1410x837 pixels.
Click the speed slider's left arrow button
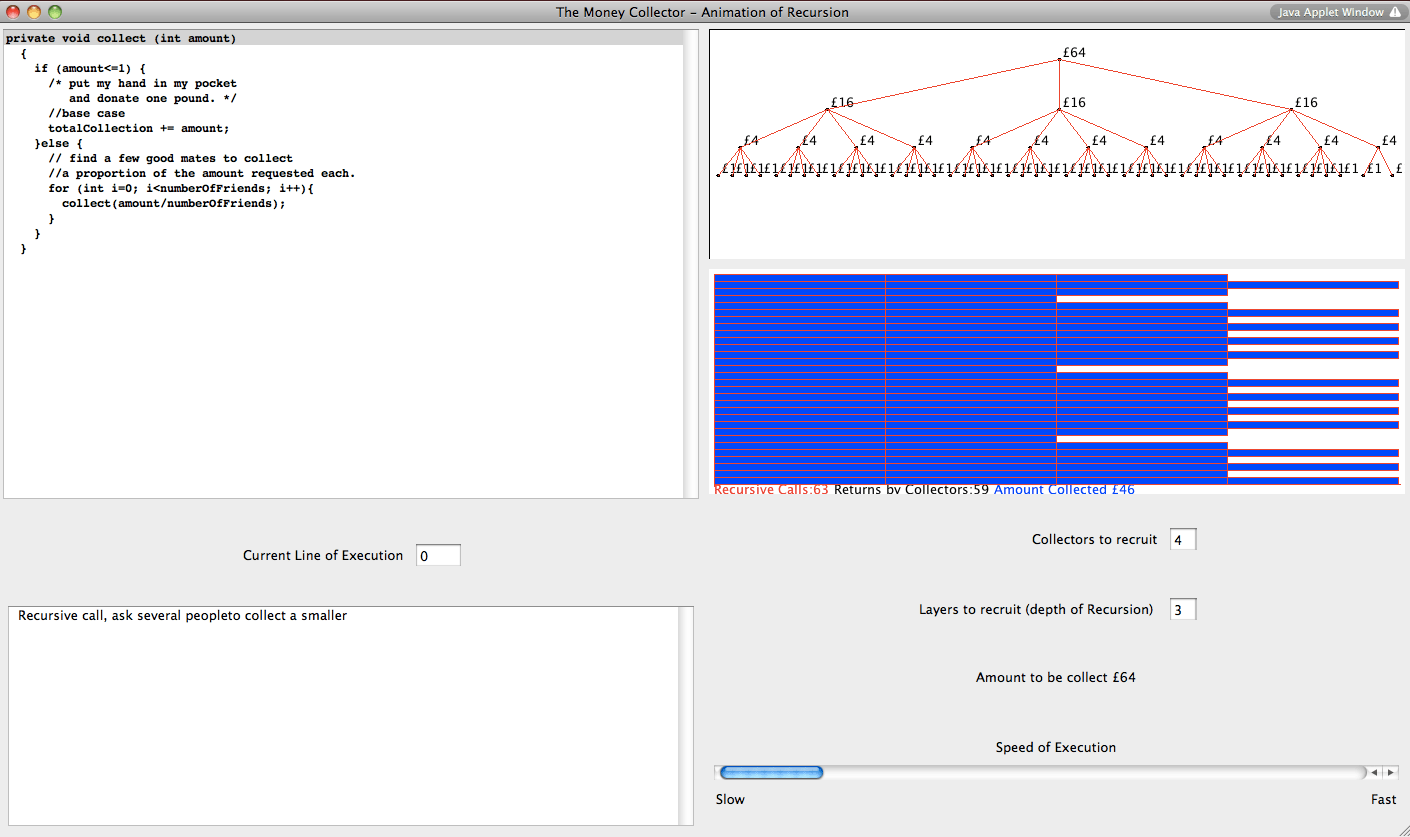[1375, 773]
